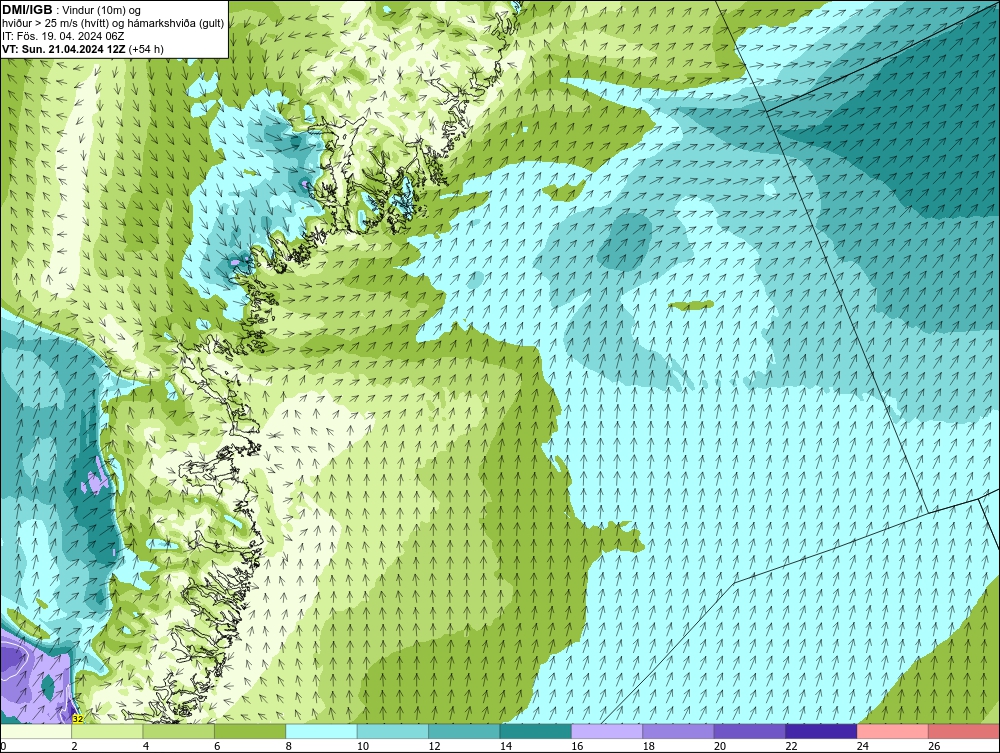
Task: Click the '2' legend scale value
Action: click(75, 746)
